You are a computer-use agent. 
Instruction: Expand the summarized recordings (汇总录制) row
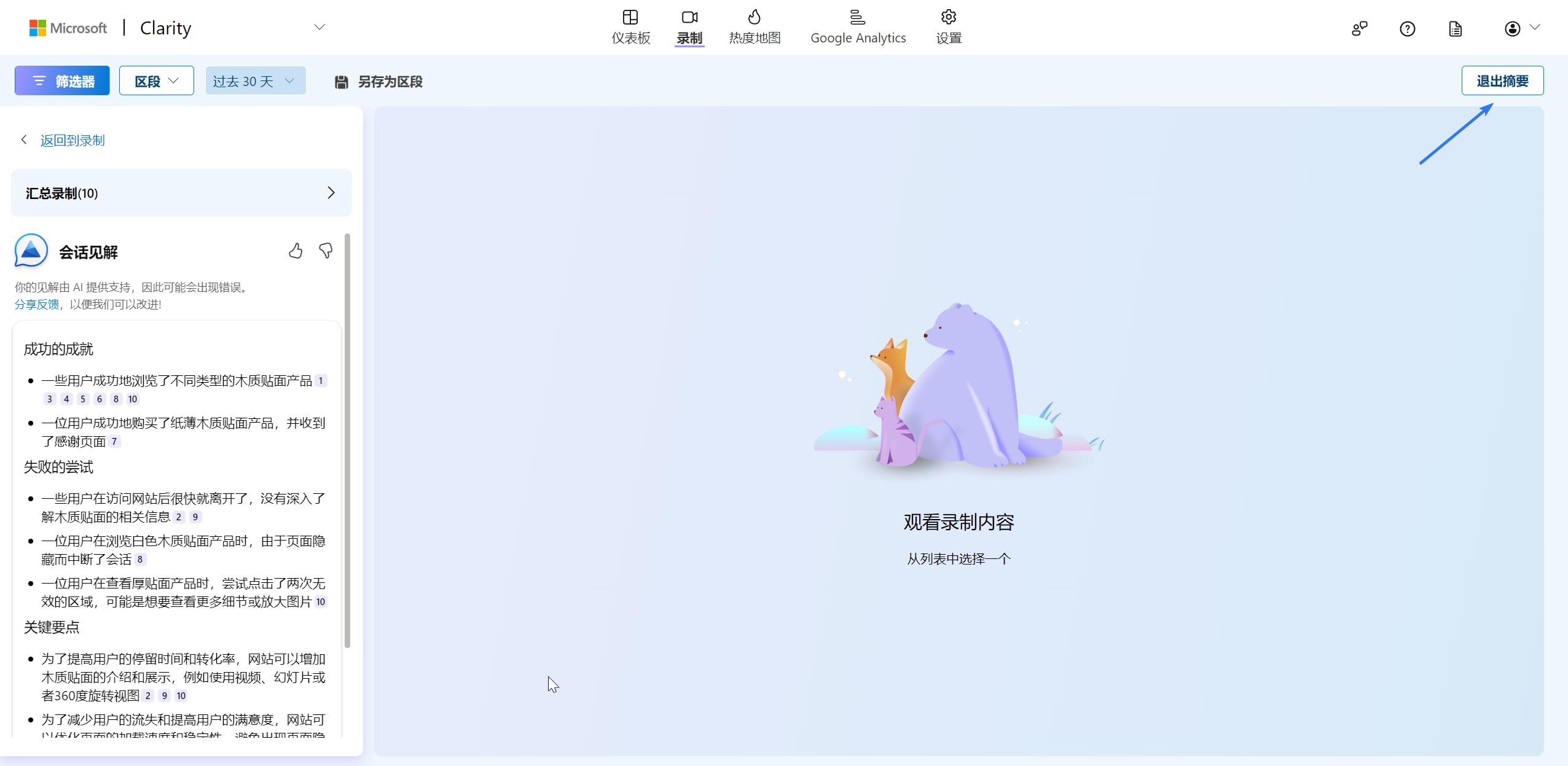[x=181, y=193]
